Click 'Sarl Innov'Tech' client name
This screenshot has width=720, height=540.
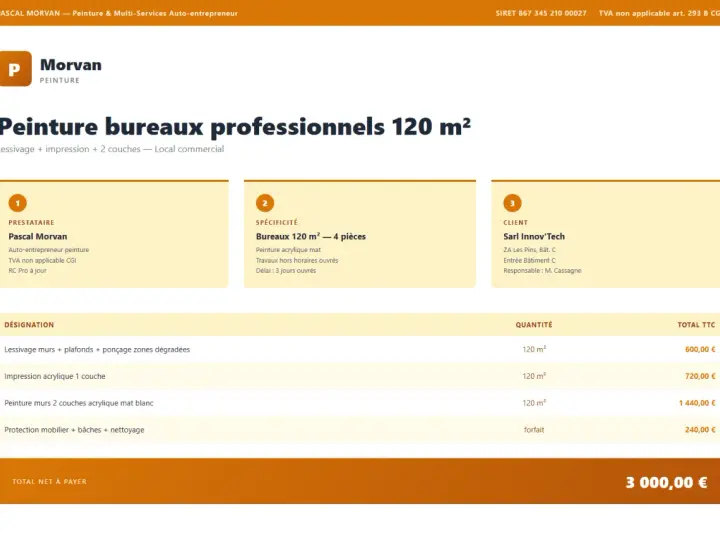click(534, 236)
